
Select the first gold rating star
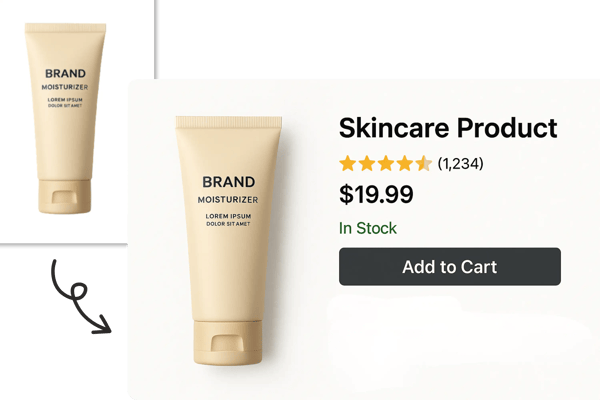348,163
